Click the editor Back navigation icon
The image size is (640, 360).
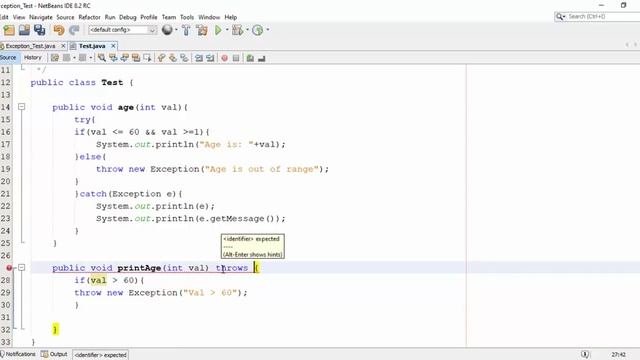(x=67, y=58)
